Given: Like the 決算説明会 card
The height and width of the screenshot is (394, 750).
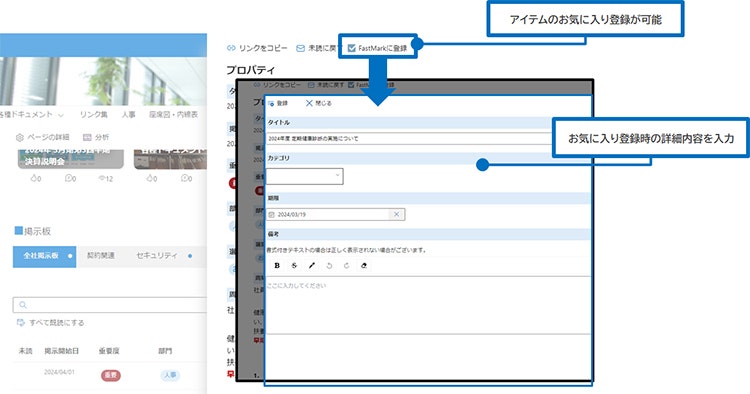Looking at the screenshot, I should 36,178.
